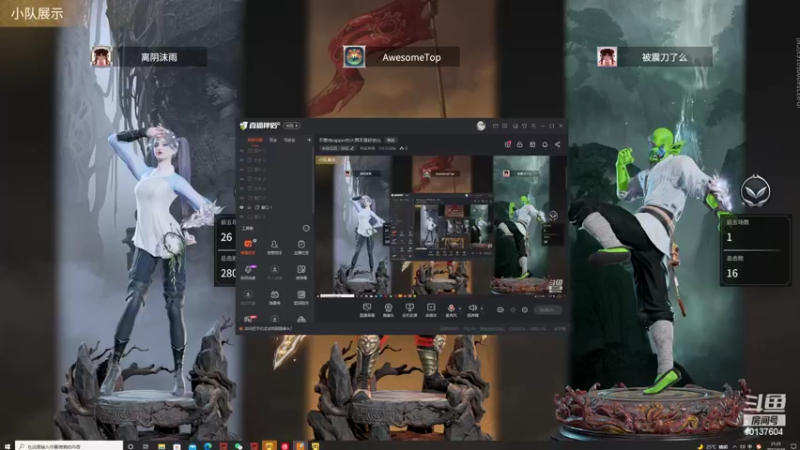The image size is (800, 450).
Task: Open WeChat from the taskbar
Action: click(238, 446)
